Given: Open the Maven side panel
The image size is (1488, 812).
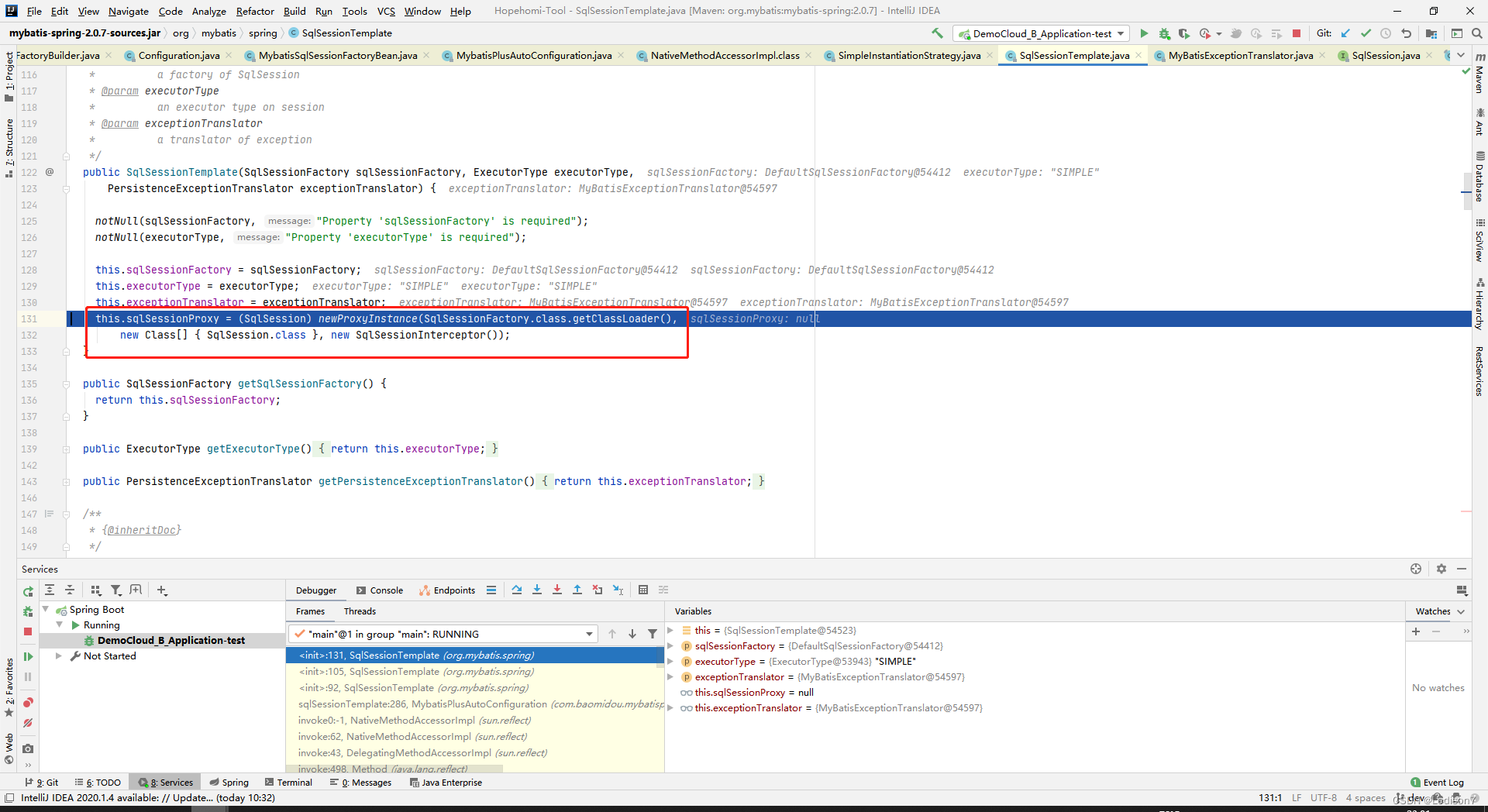Looking at the screenshot, I should tap(1479, 74).
